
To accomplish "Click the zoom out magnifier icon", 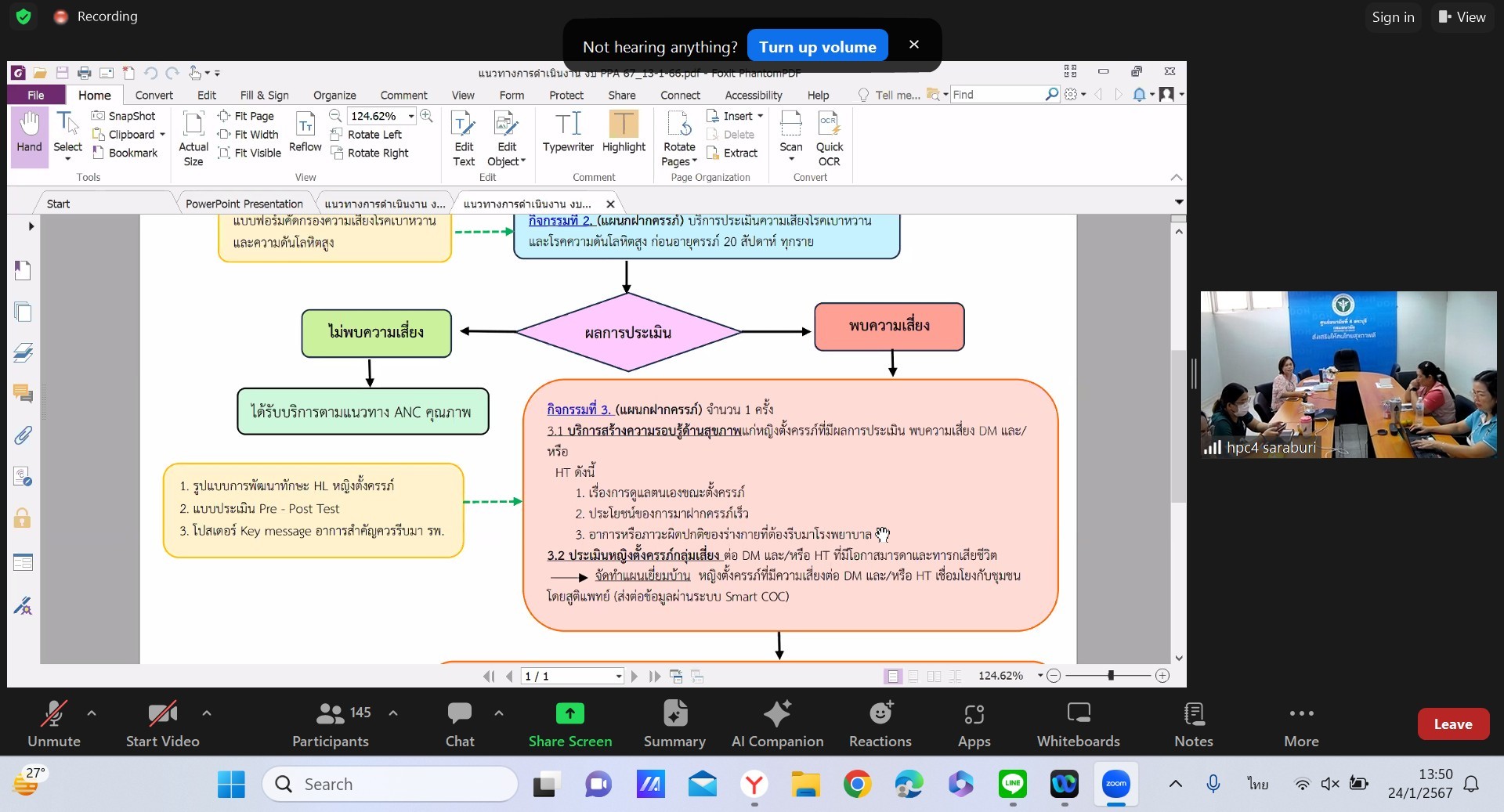I will (335, 116).
